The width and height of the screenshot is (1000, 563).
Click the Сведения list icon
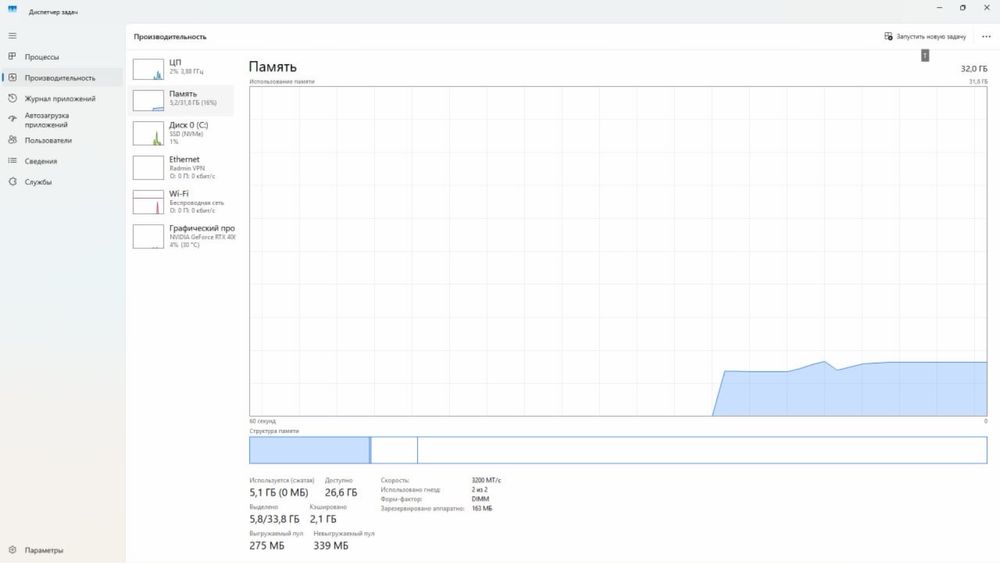click(12, 161)
